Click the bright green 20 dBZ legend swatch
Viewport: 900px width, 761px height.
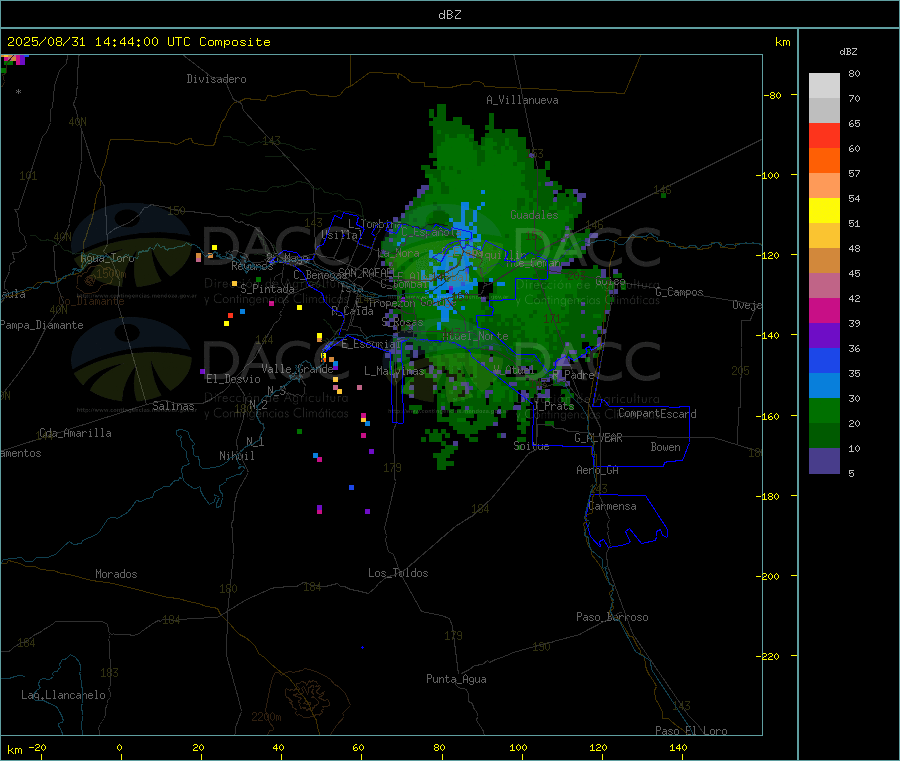pos(824,410)
